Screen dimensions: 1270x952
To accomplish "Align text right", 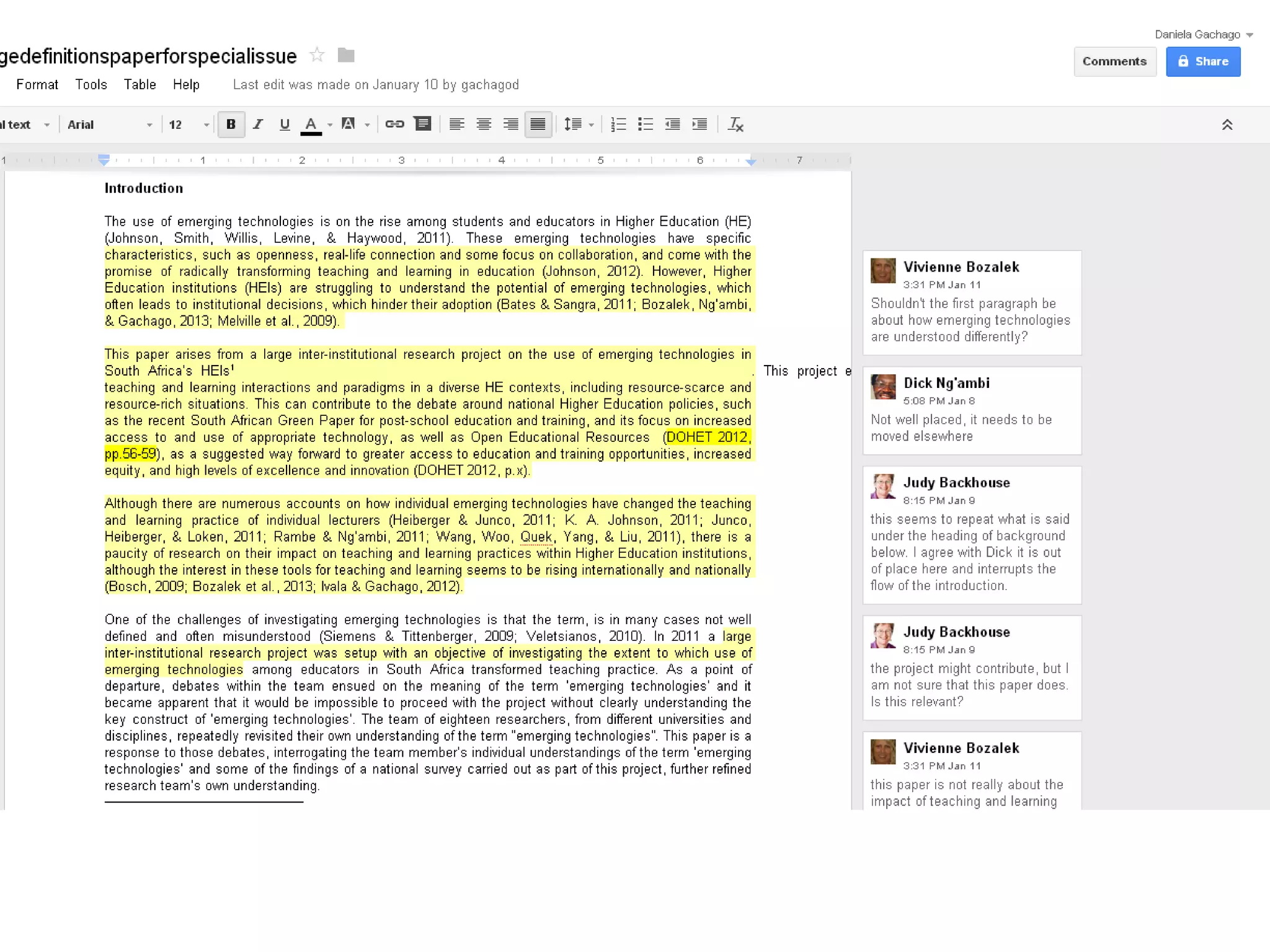I will click(511, 125).
